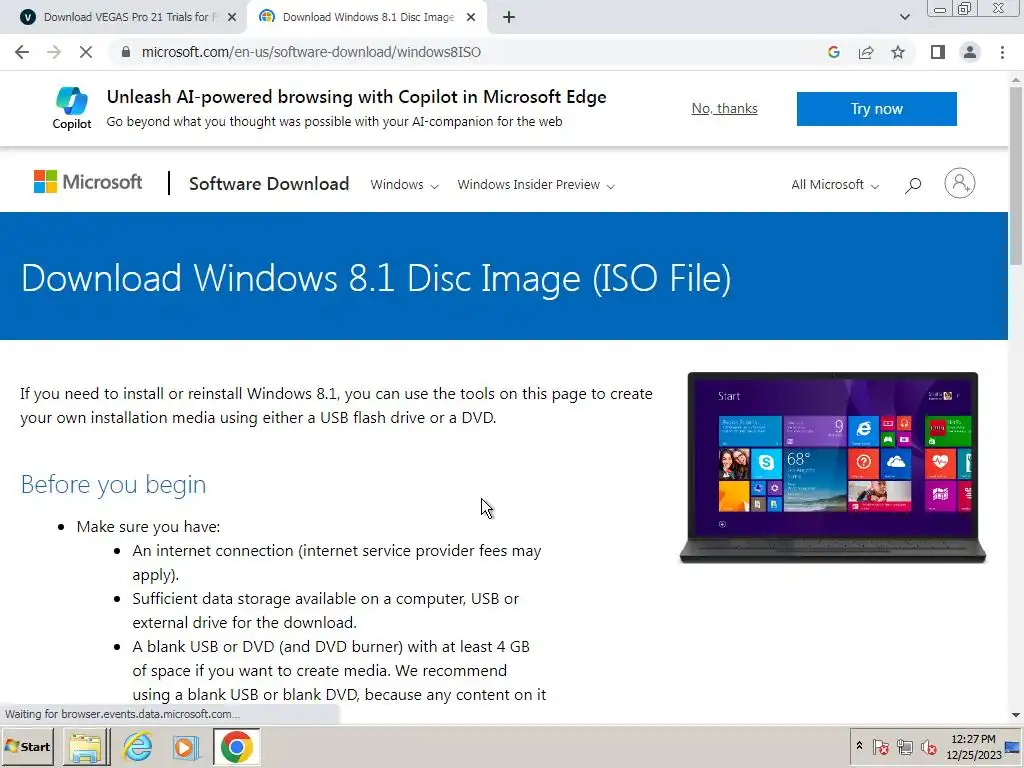This screenshot has width=1024, height=768.
Task: Click the scrollbar down arrow
Action: 1016,715
